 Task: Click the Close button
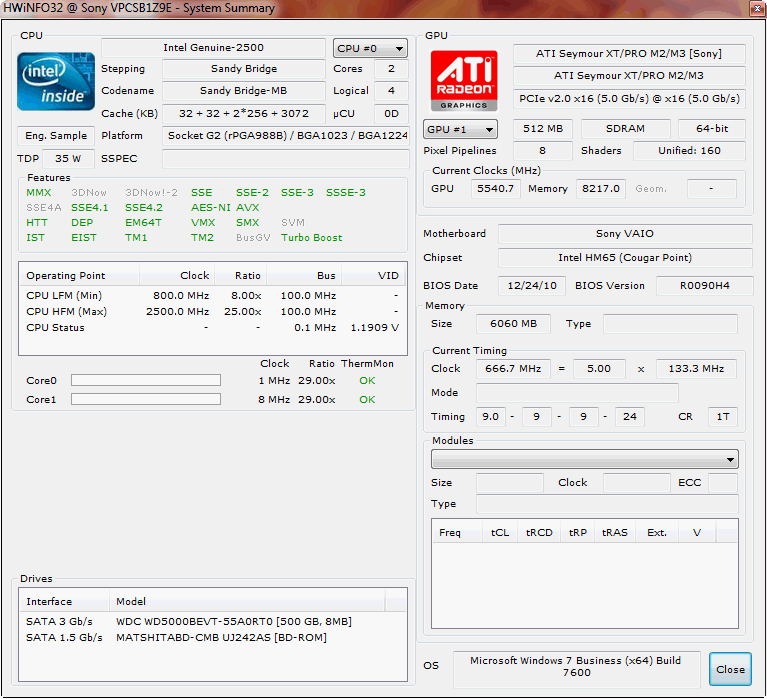tap(730, 669)
